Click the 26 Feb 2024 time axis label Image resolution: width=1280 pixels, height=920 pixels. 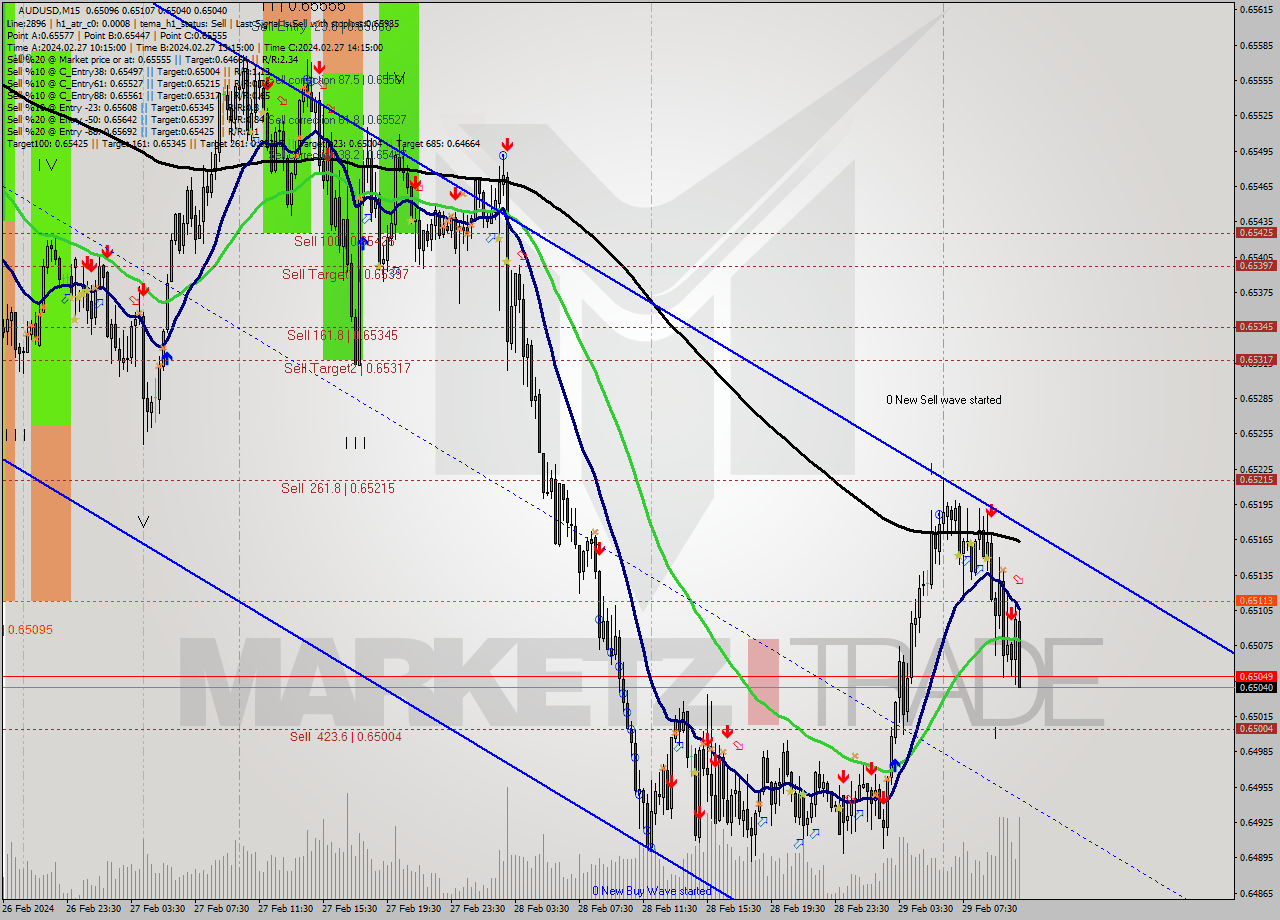(x=27, y=909)
